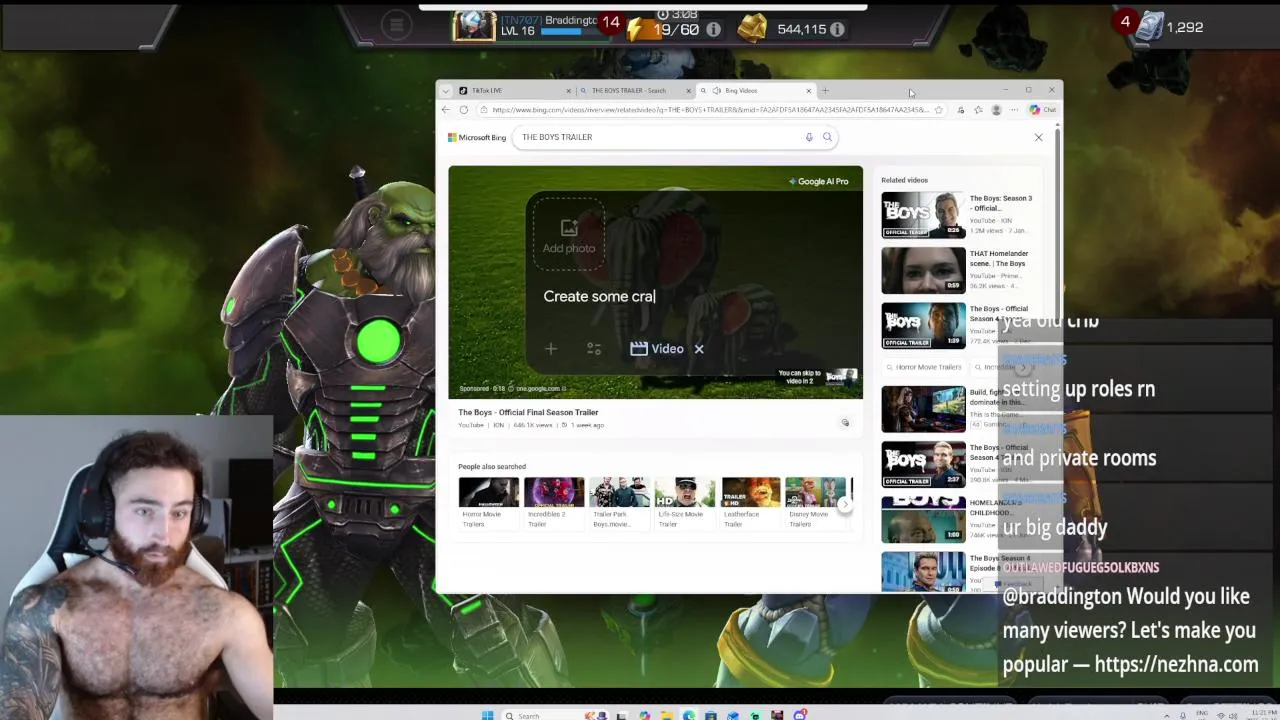Click the Microsoft Bing logo
1280x720 pixels.
pyautogui.click(x=477, y=137)
